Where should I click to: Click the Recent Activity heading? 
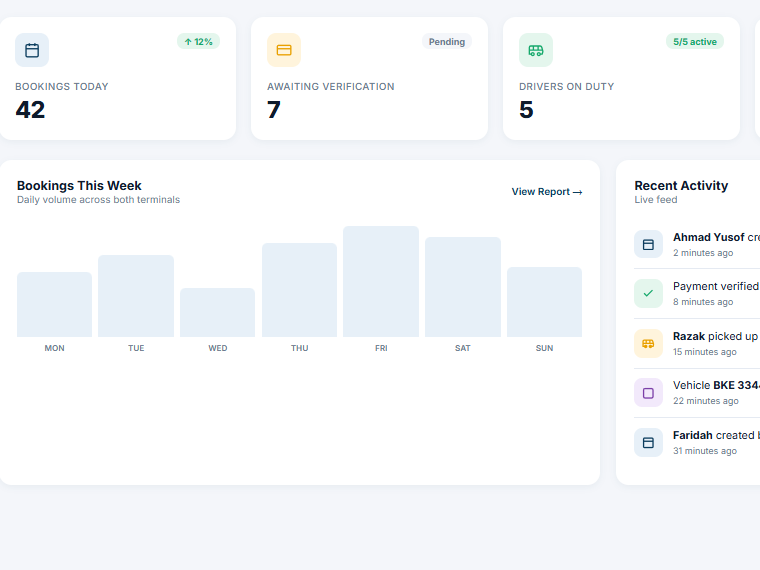pos(681,186)
